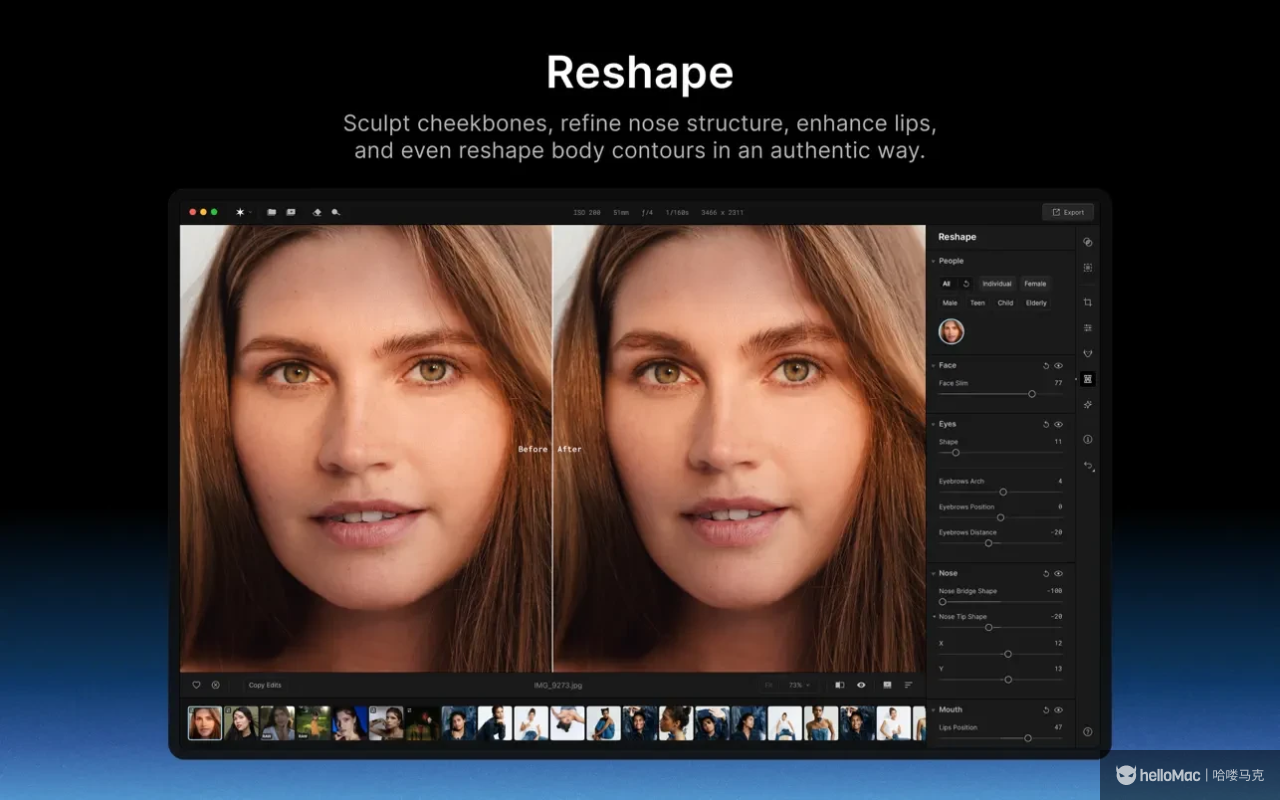Adjust the Eyebrows Arch slider
Screen dimensions: 1280x800
[1000, 492]
